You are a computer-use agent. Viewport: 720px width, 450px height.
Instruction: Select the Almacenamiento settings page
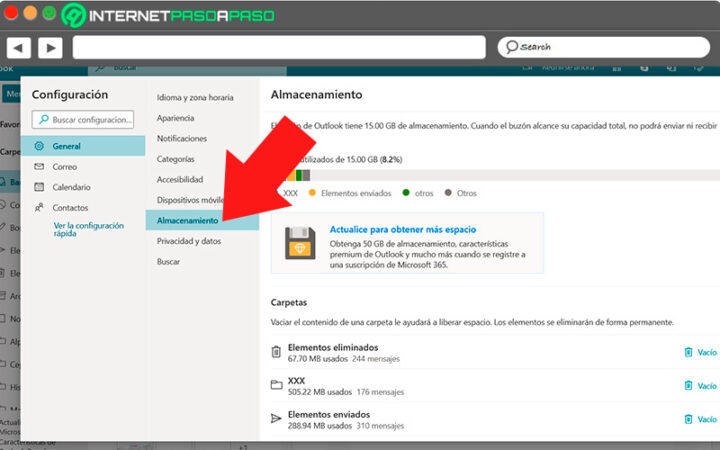202,220
